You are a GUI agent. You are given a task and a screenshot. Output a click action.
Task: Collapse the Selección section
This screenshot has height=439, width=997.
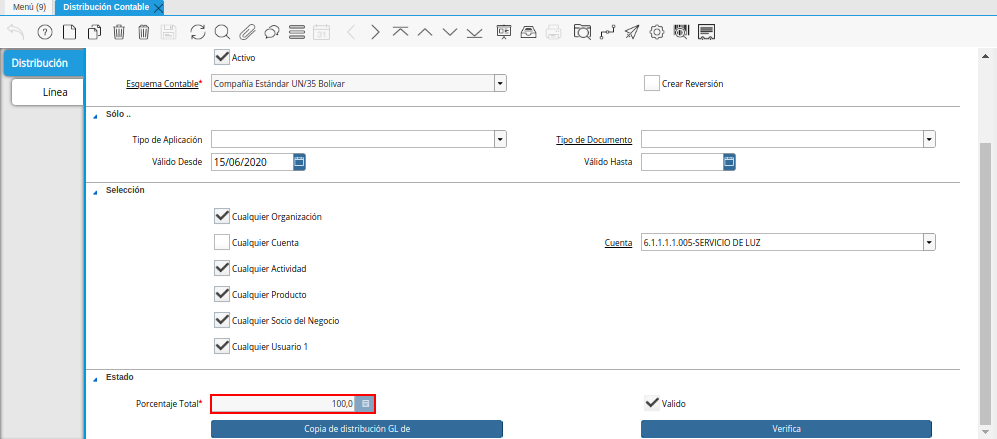pos(95,191)
